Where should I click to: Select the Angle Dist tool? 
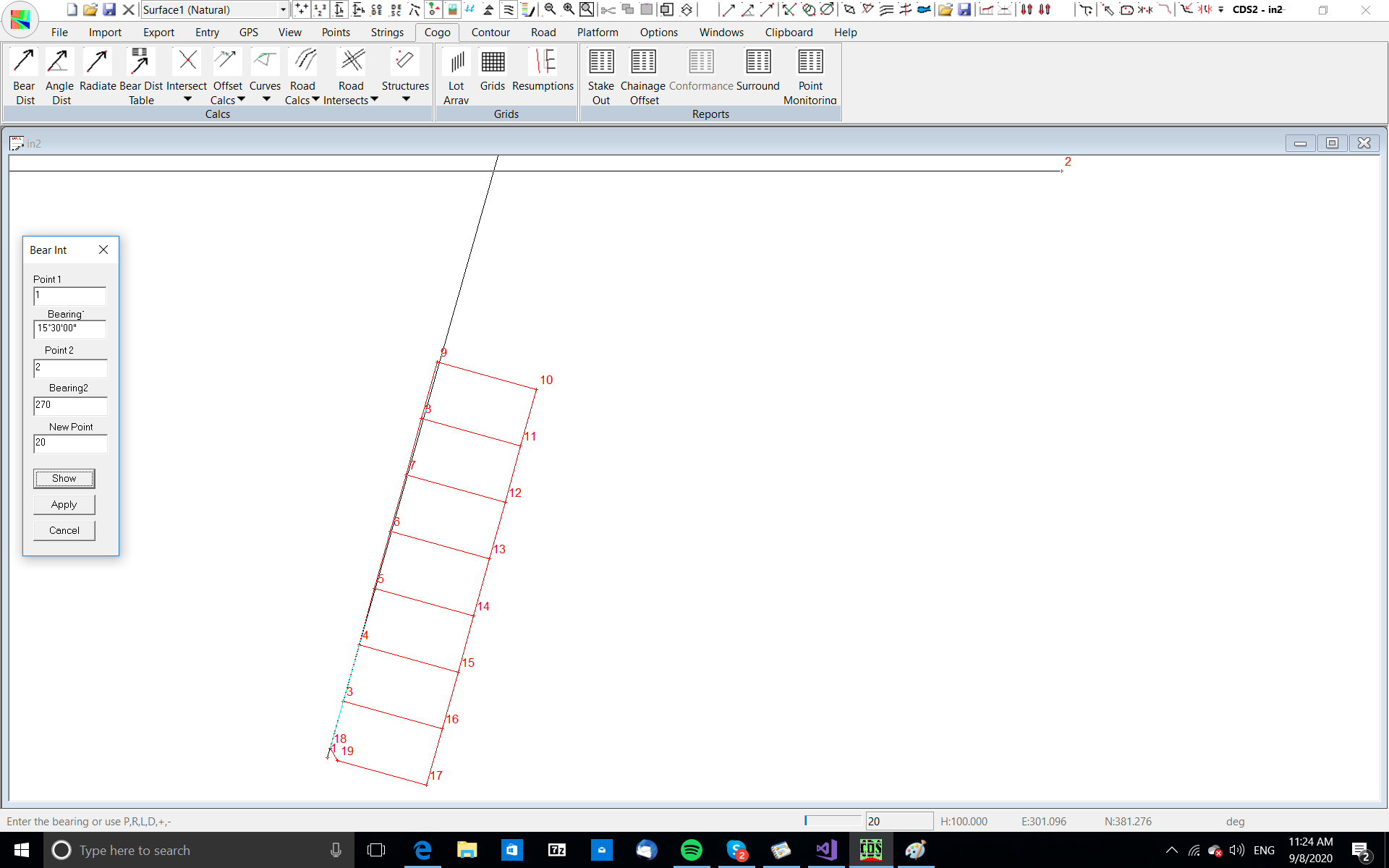pyautogui.click(x=59, y=62)
